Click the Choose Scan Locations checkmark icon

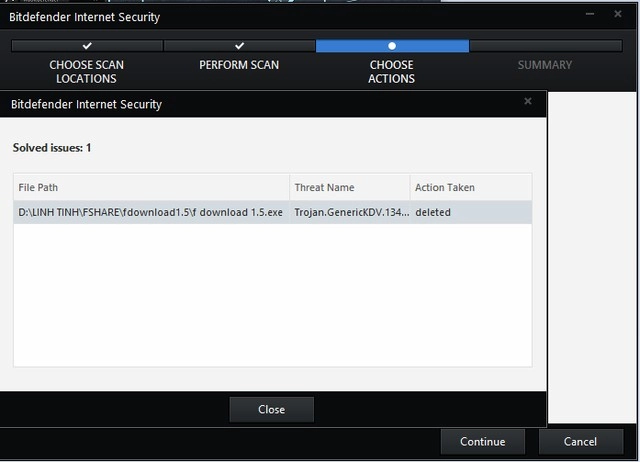pyautogui.click(x=87, y=46)
